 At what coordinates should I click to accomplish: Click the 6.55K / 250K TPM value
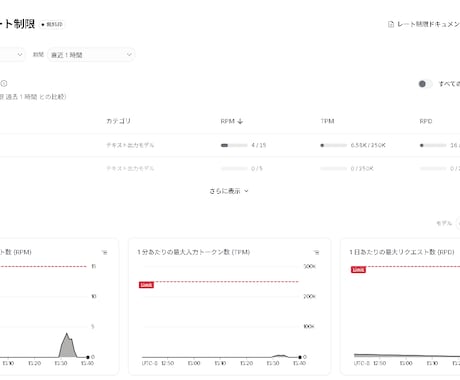(x=368, y=145)
